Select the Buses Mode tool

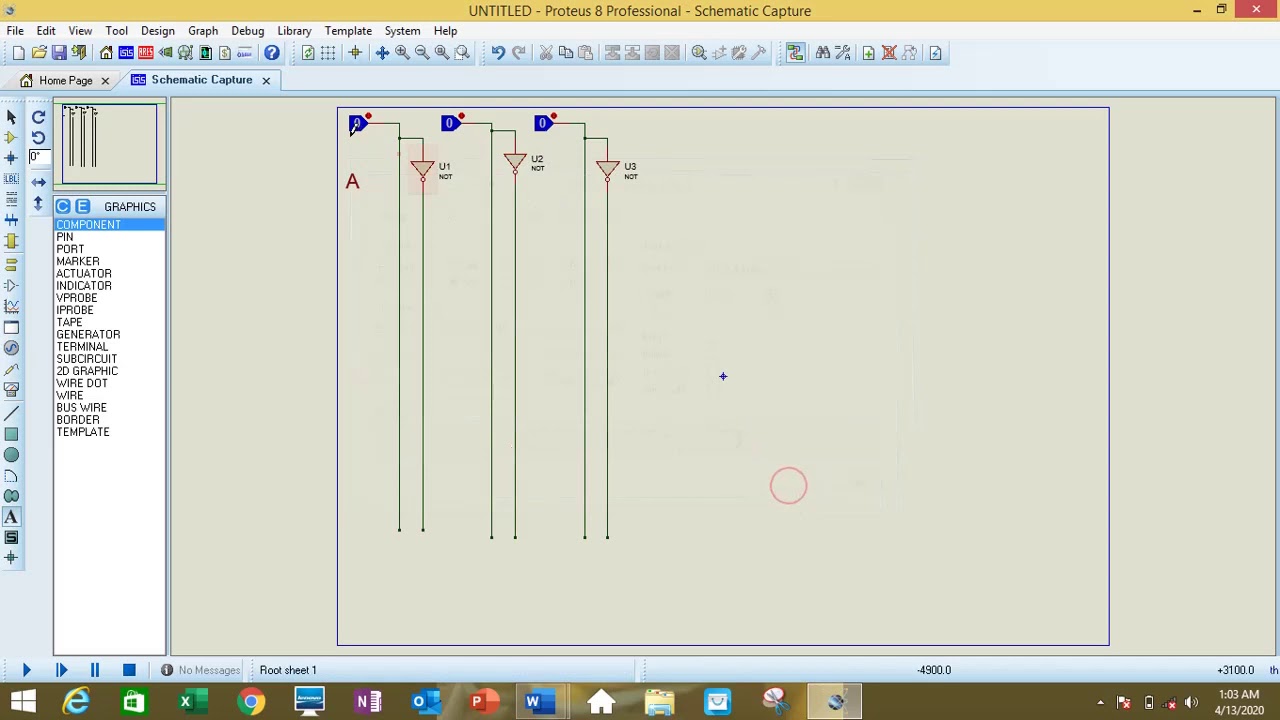(x=11, y=220)
